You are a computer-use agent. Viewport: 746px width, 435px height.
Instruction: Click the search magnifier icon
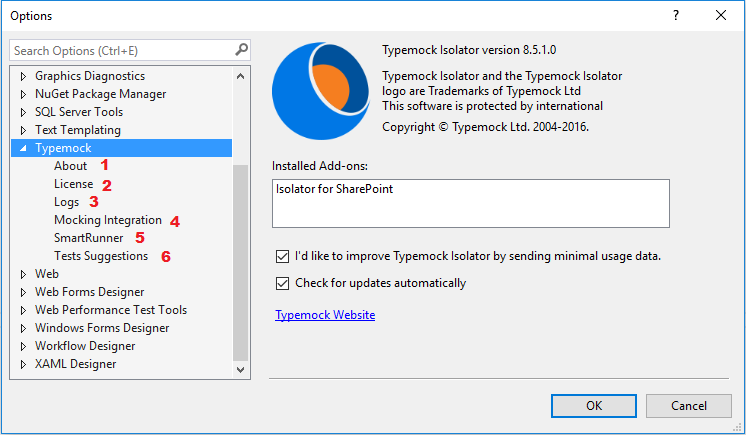pos(241,50)
